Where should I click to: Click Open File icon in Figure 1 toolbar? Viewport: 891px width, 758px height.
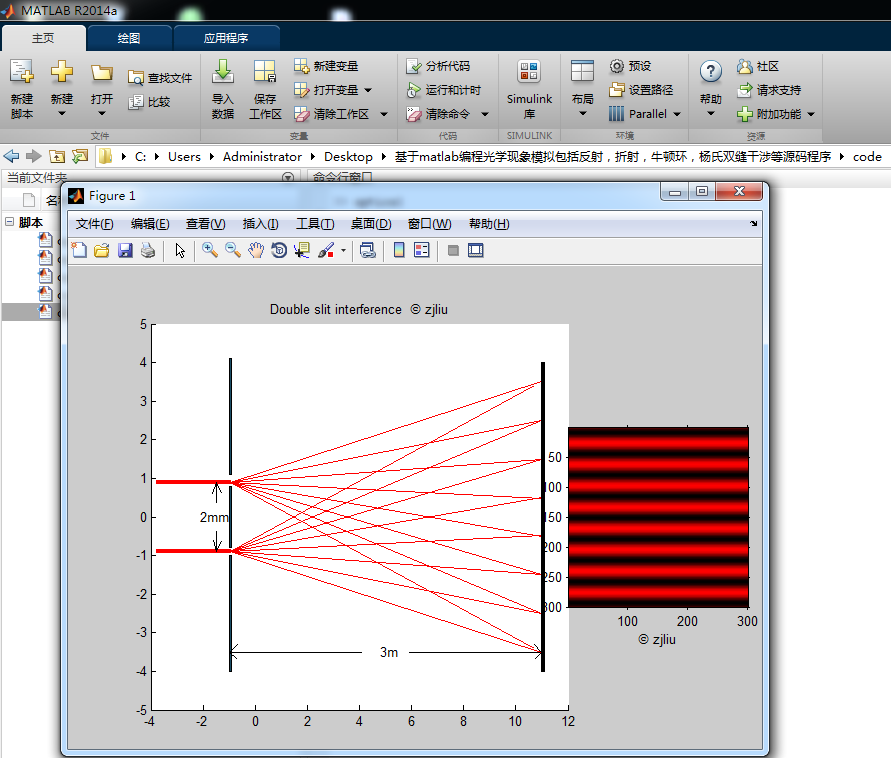[x=102, y=250]
